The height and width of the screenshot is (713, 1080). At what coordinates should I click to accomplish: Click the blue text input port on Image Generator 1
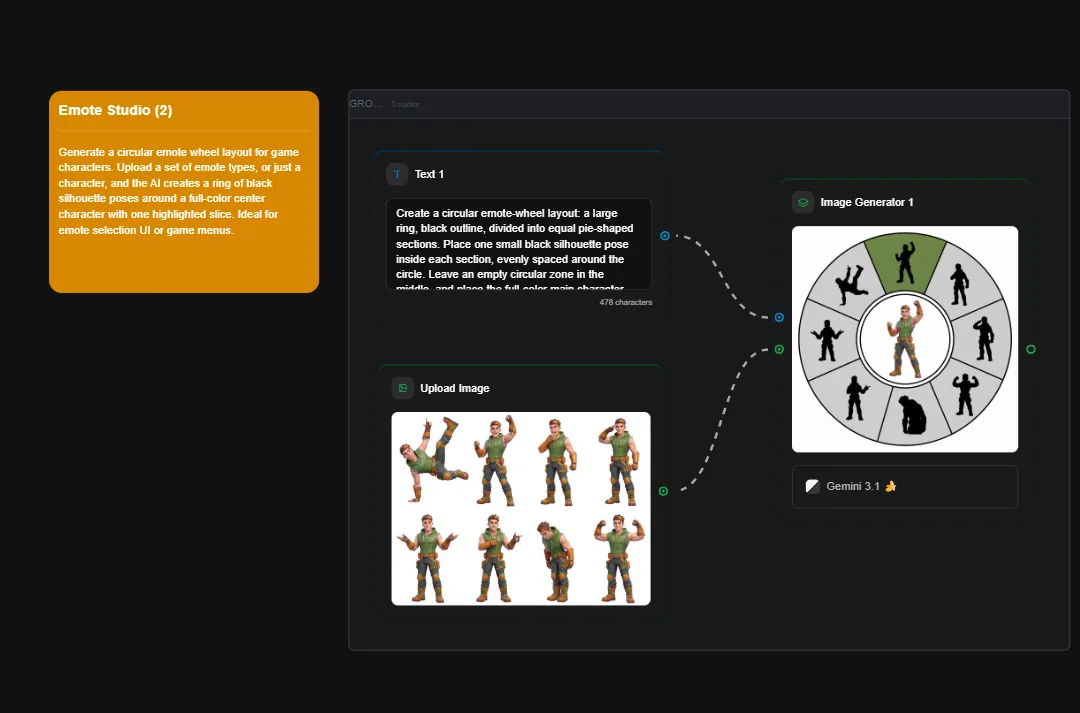779,317
